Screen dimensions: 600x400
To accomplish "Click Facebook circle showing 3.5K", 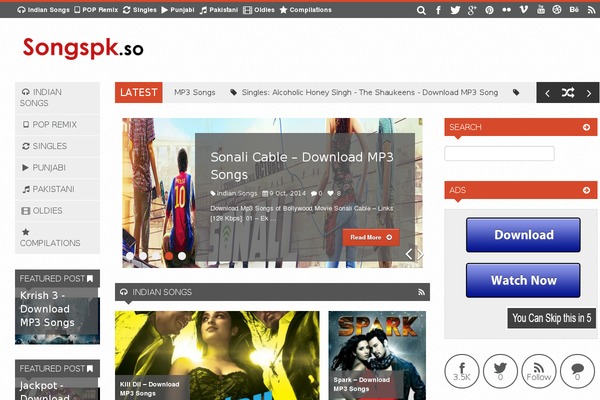I will [x=462, y=371].
